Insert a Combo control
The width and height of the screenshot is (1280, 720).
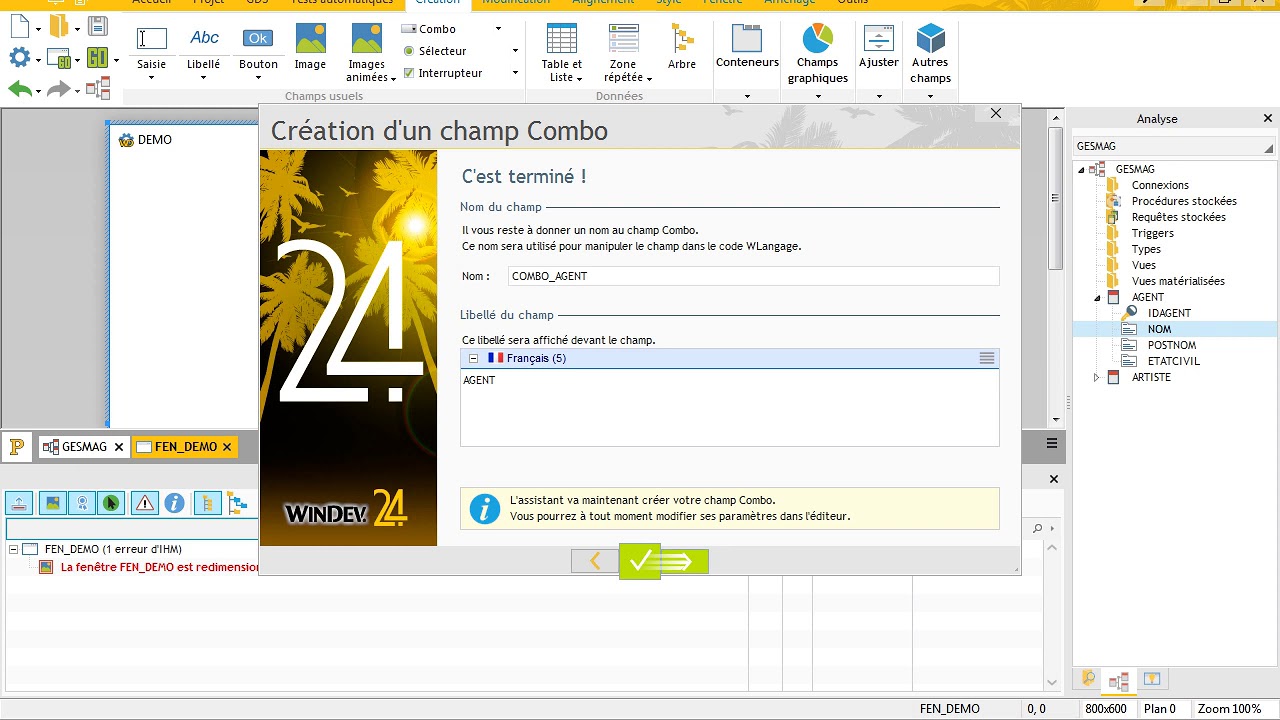tap(428, 29)
